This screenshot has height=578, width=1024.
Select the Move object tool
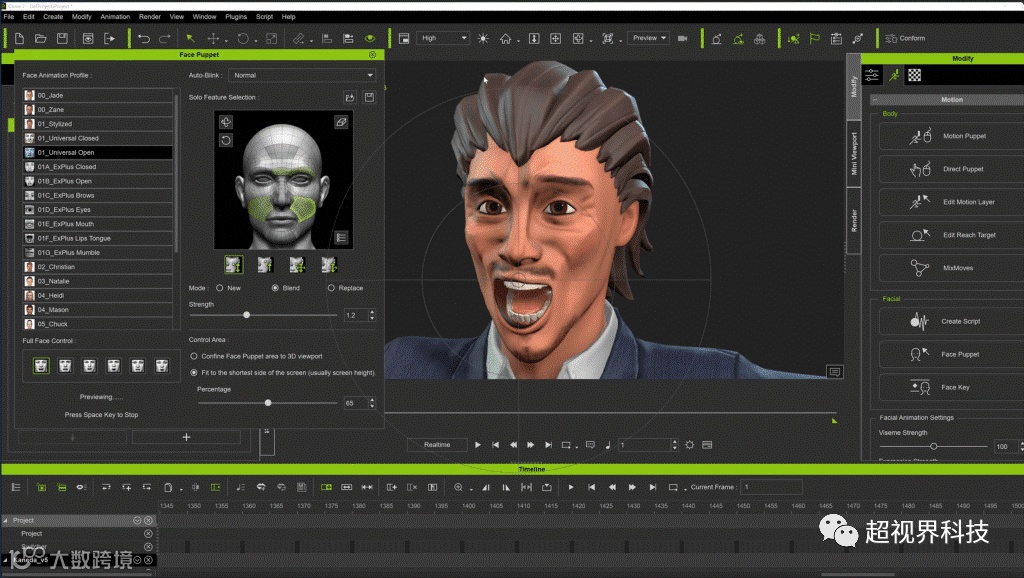tap(212, 38)
